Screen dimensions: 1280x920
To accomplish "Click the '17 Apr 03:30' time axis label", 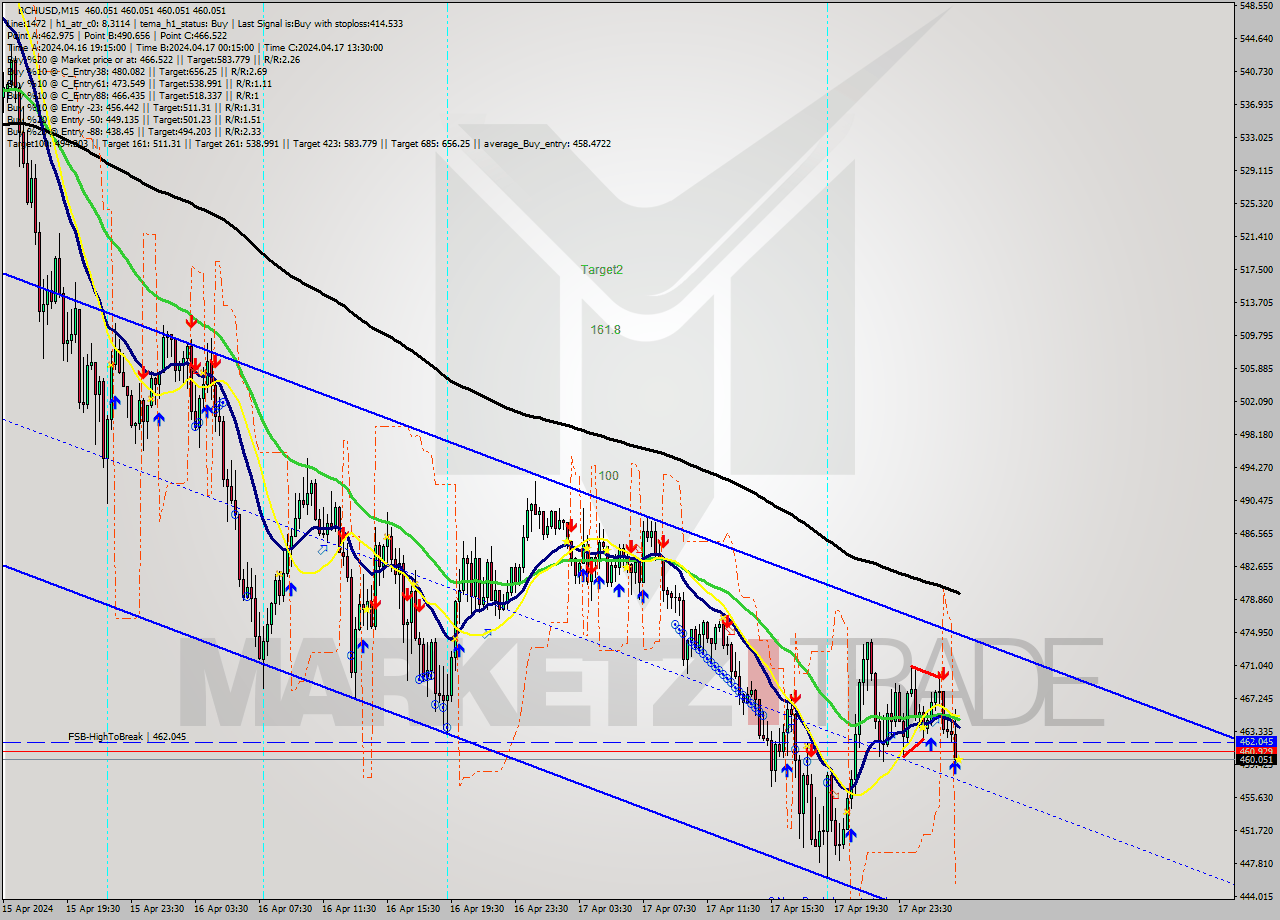I will point(606,909).
